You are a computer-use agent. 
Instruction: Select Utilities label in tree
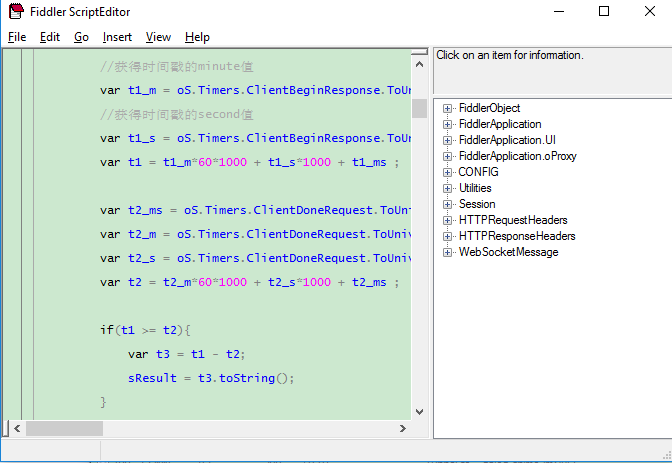pos(475,188)
